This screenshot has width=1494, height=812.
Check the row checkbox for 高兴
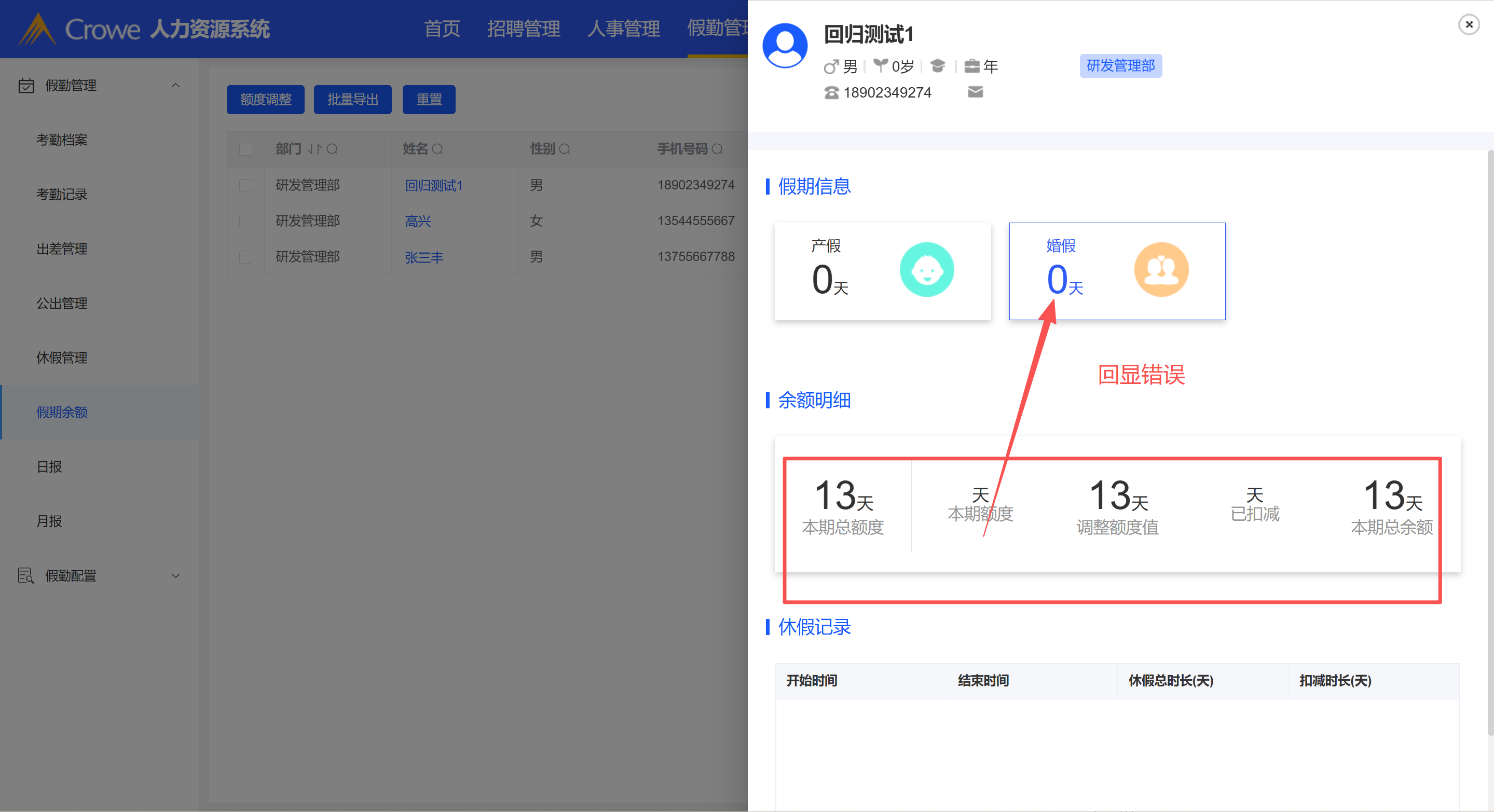245,221
